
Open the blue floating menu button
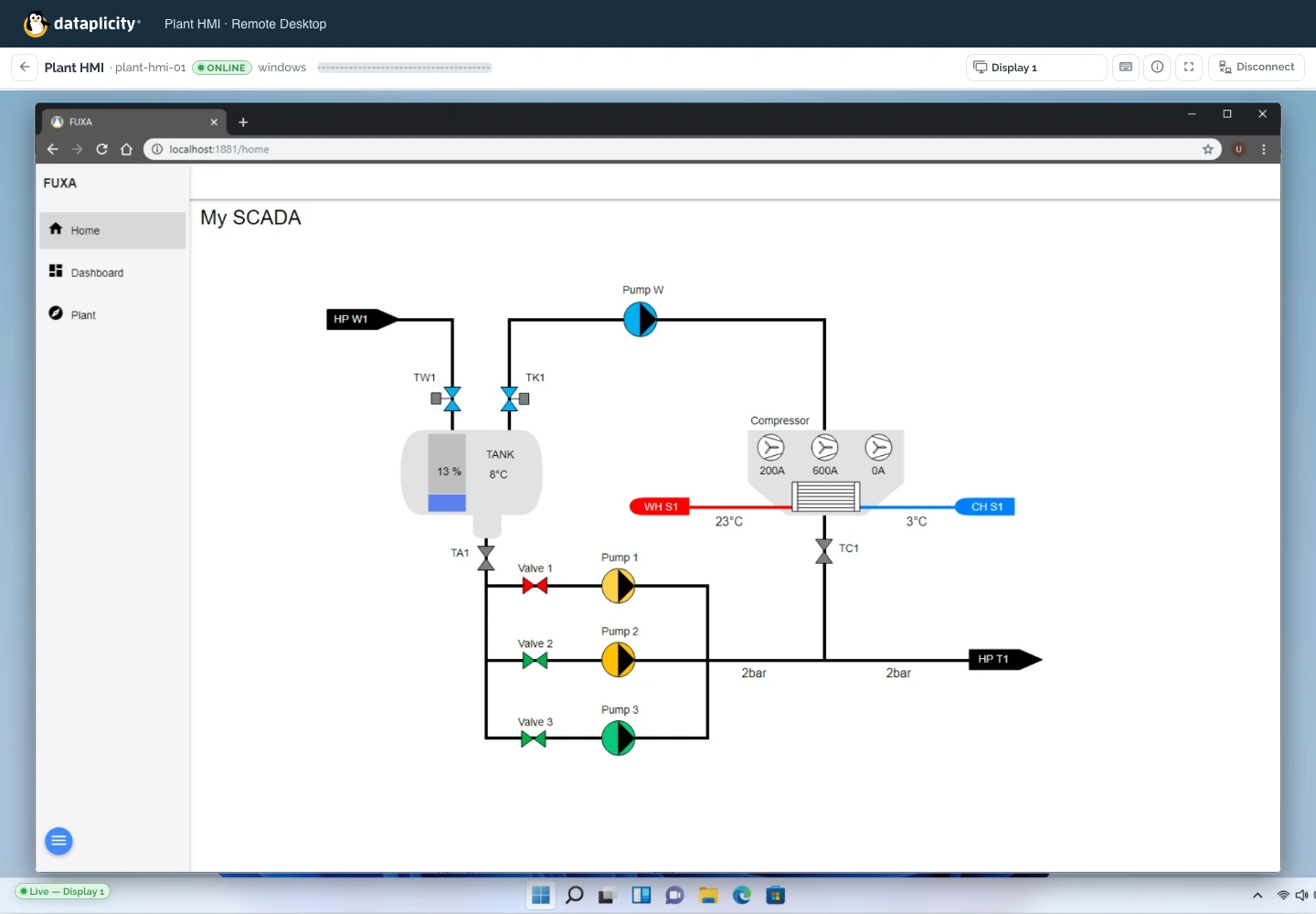58,841
